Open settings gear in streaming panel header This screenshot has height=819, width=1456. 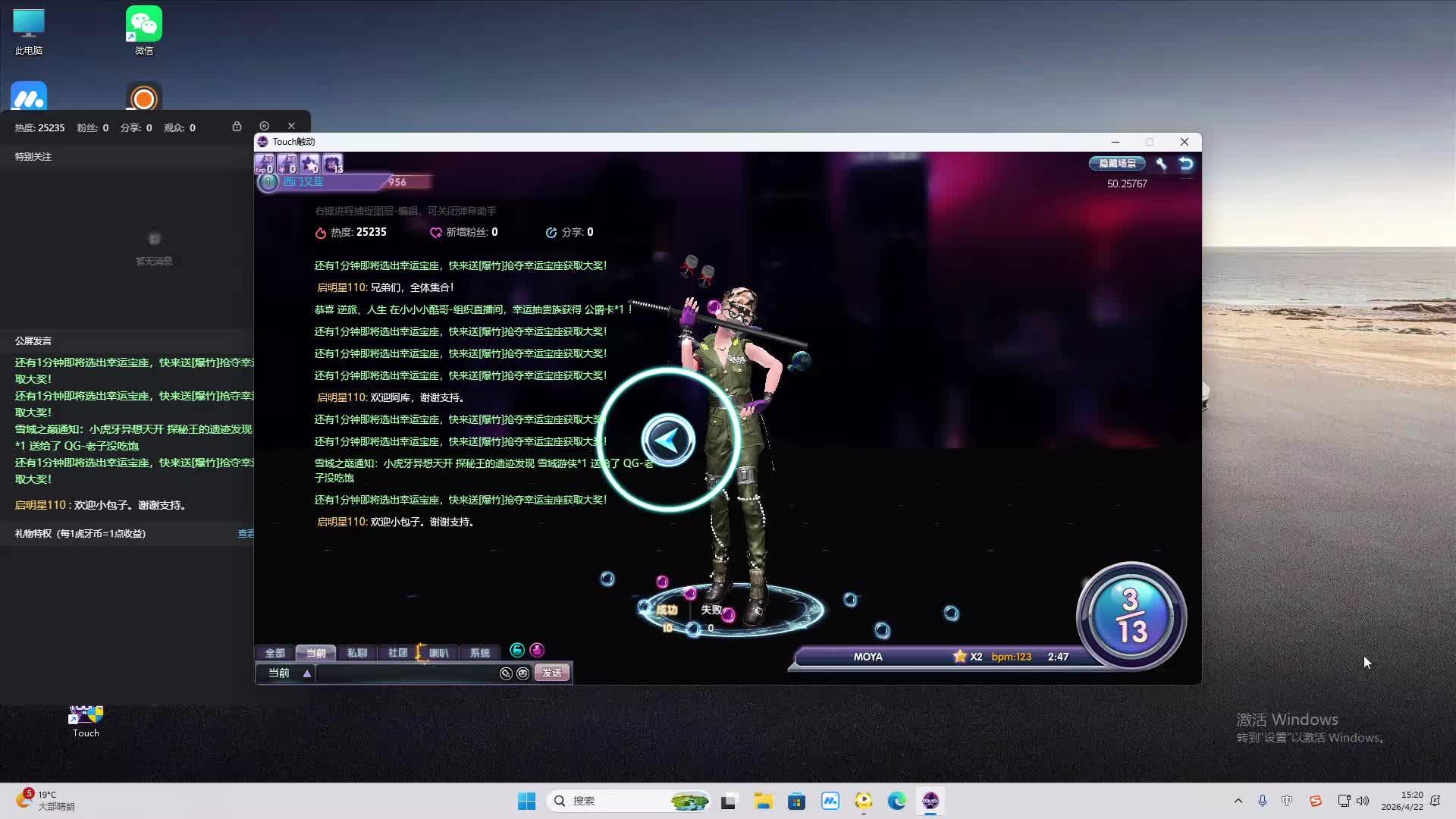264,127
